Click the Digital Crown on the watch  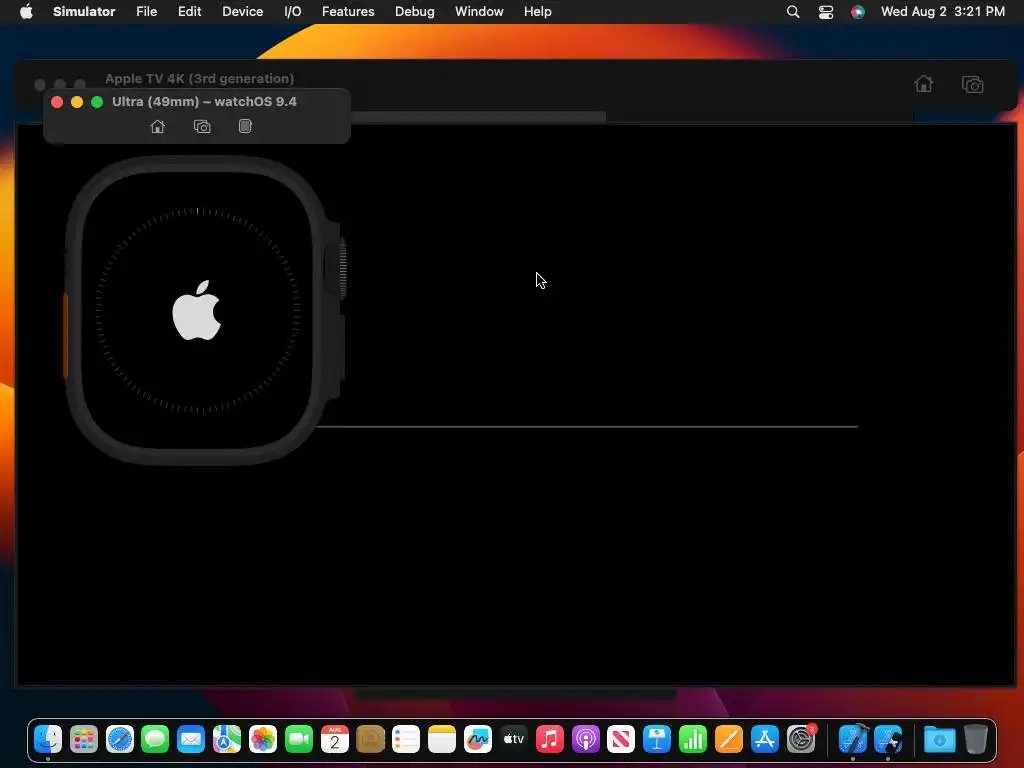(x=342, y=268)
